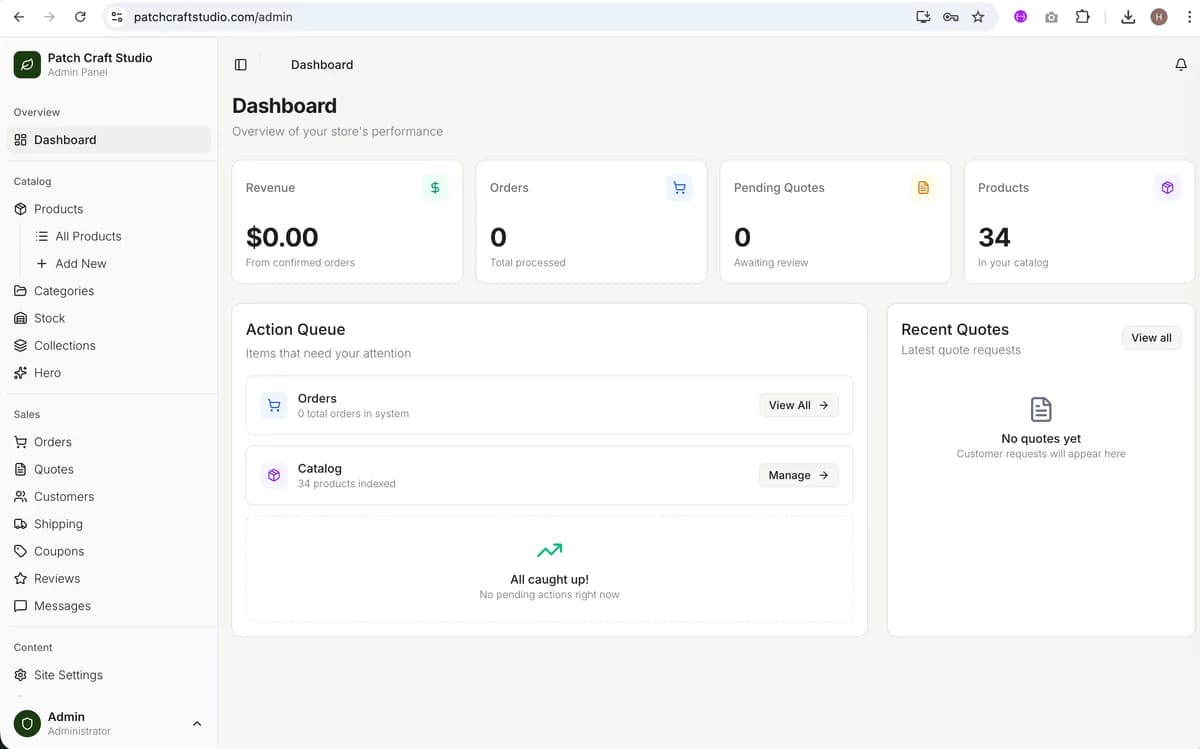Bookmark this page with the star icon

click(978, 17)
